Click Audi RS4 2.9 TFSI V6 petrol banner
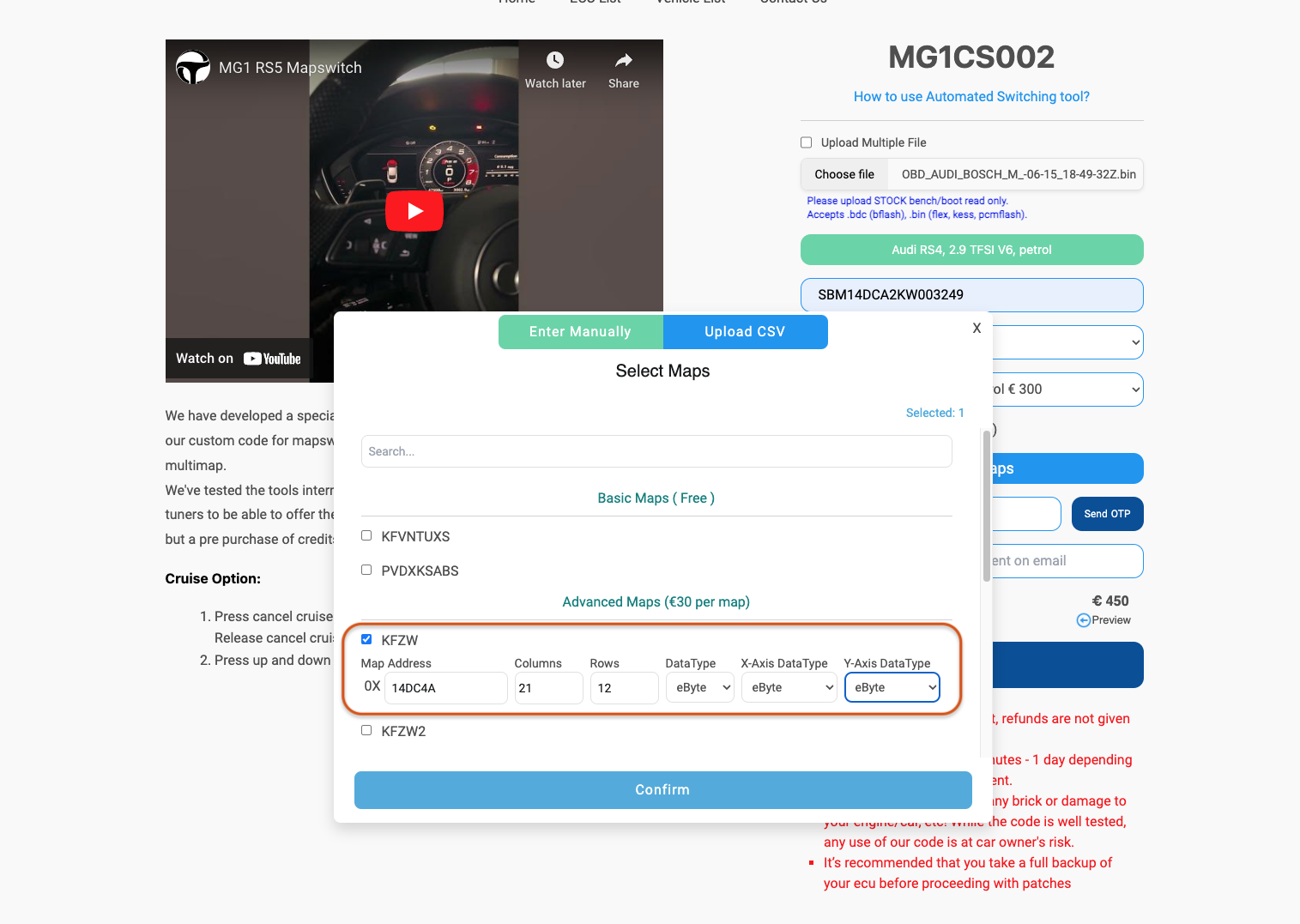The width and height of the screenshot is (1300, 924). pyautogui.click(x=972, y=250)
